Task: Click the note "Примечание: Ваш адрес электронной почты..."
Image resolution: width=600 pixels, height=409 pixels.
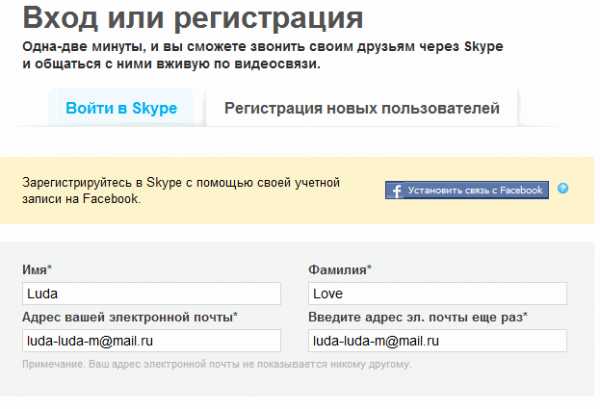Action: pyautogui.click(x=217, y=364)
